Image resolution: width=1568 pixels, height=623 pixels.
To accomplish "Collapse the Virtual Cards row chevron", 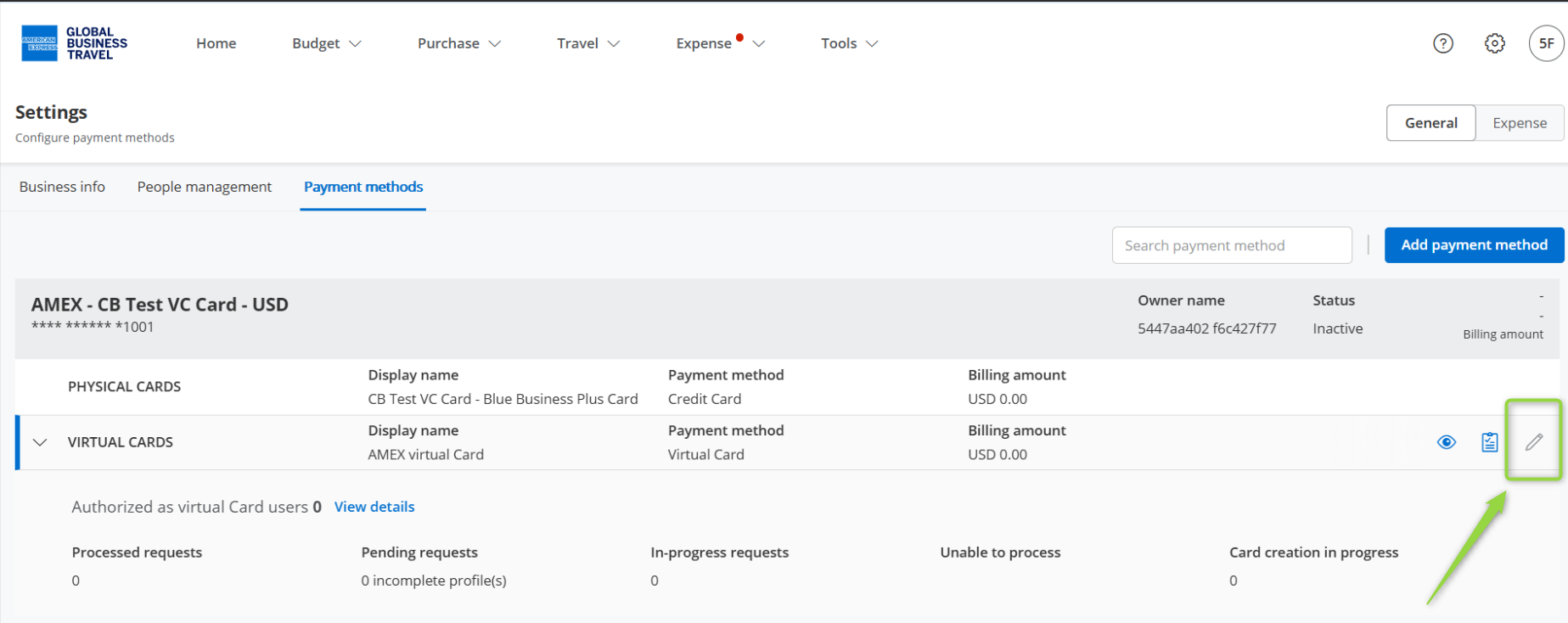I will pos(40,442).
